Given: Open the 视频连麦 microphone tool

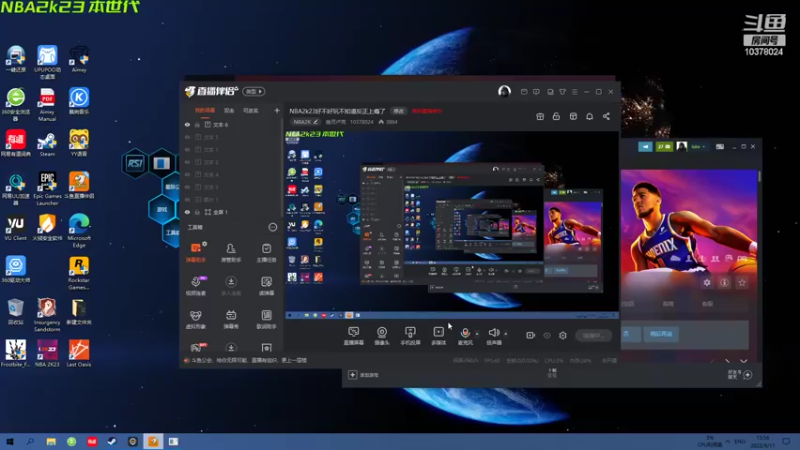Looking at the screenshot, I should (196, 285).
